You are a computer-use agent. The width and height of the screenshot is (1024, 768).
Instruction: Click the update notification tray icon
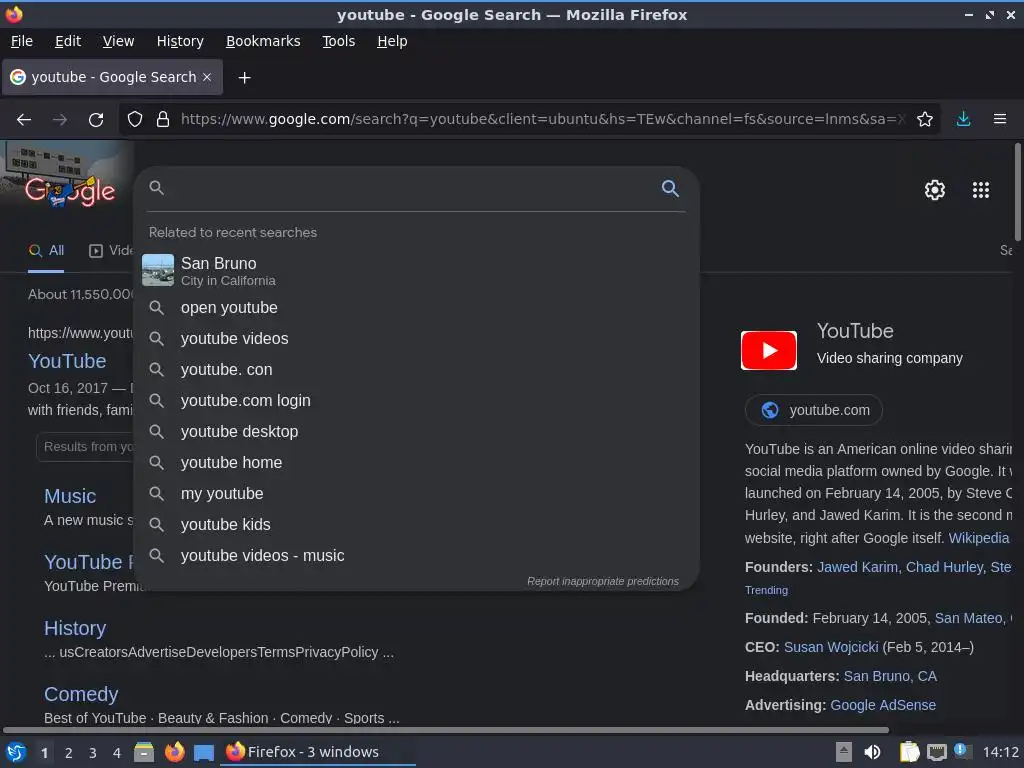(x=961, y=750)
